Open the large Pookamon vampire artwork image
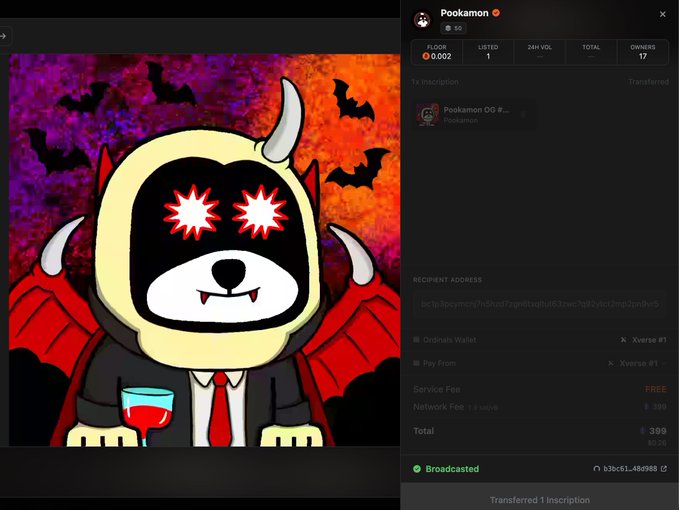 [204, 250]
